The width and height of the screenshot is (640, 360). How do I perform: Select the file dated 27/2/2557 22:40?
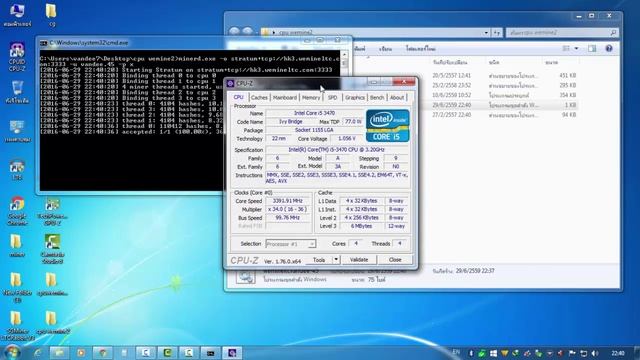click(504, 115)
